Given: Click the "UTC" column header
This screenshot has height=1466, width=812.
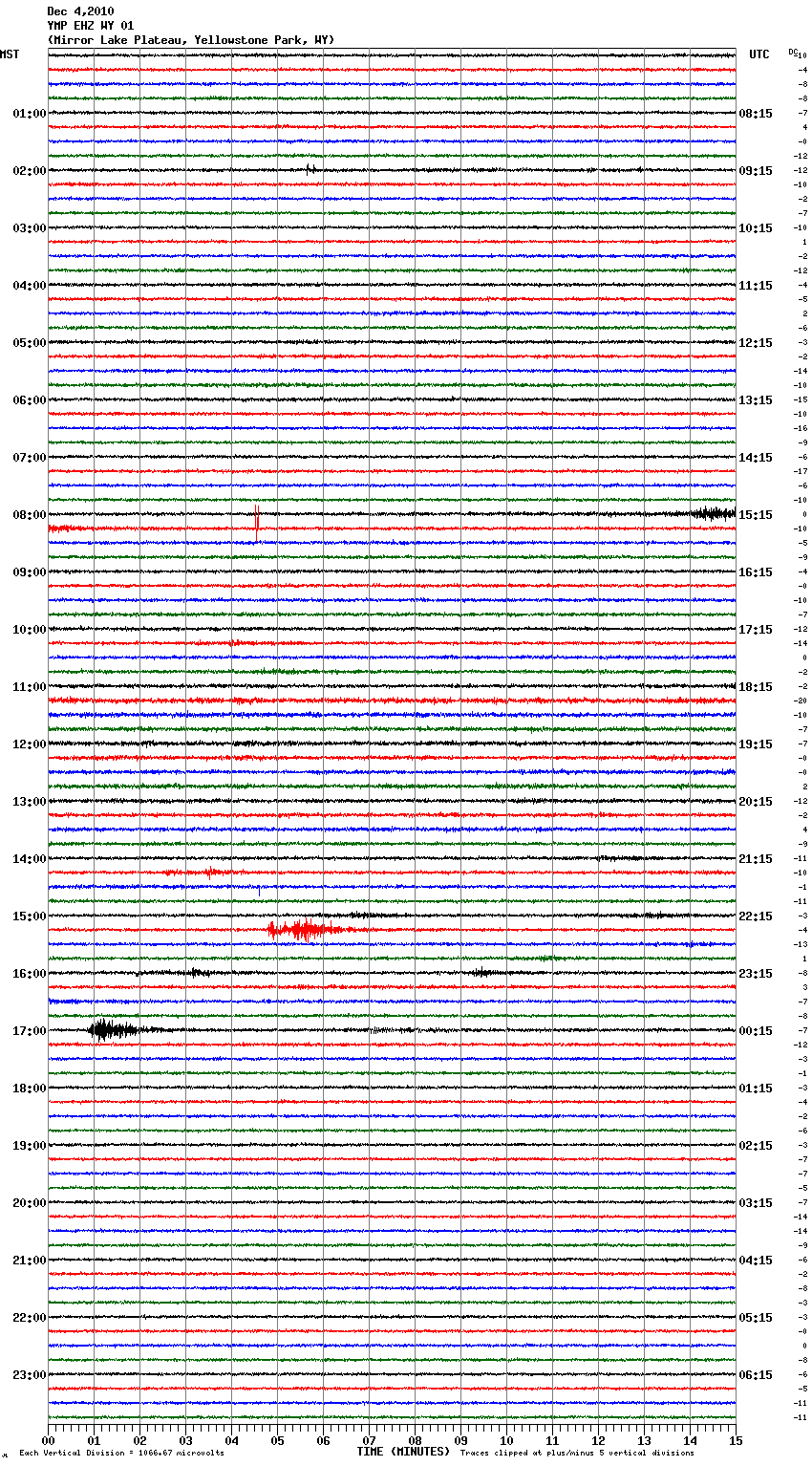Looking at the screenshot, I should pyautogui.click(x=759, y=54).
